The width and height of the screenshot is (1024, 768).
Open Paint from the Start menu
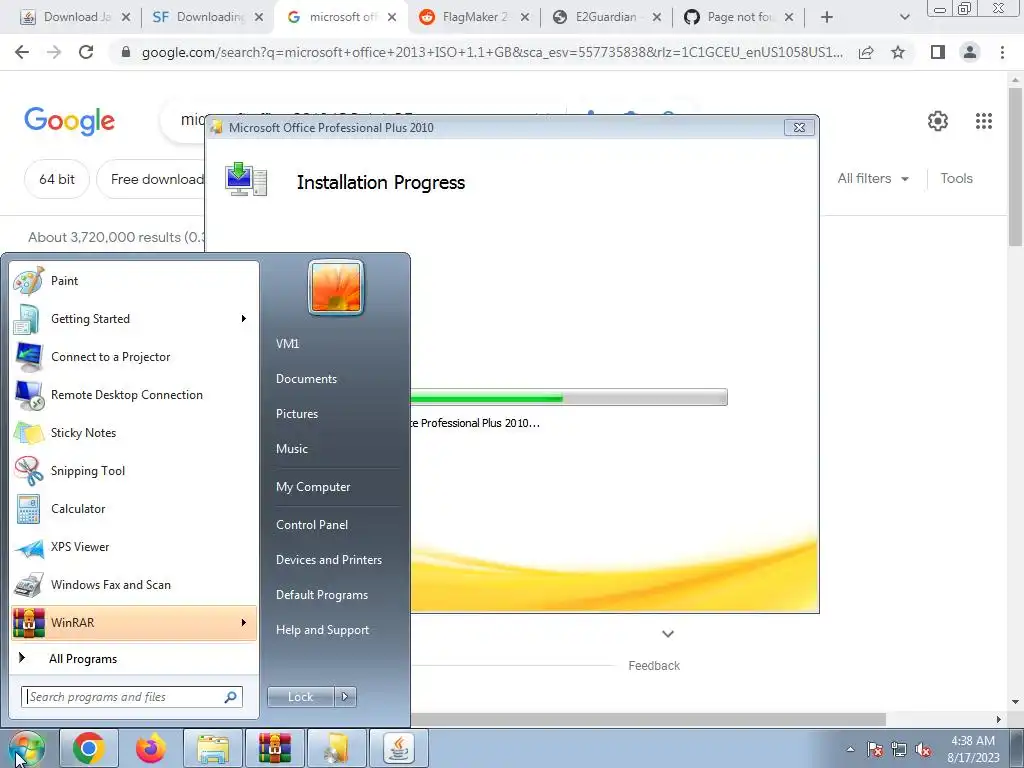pos(134,281)
